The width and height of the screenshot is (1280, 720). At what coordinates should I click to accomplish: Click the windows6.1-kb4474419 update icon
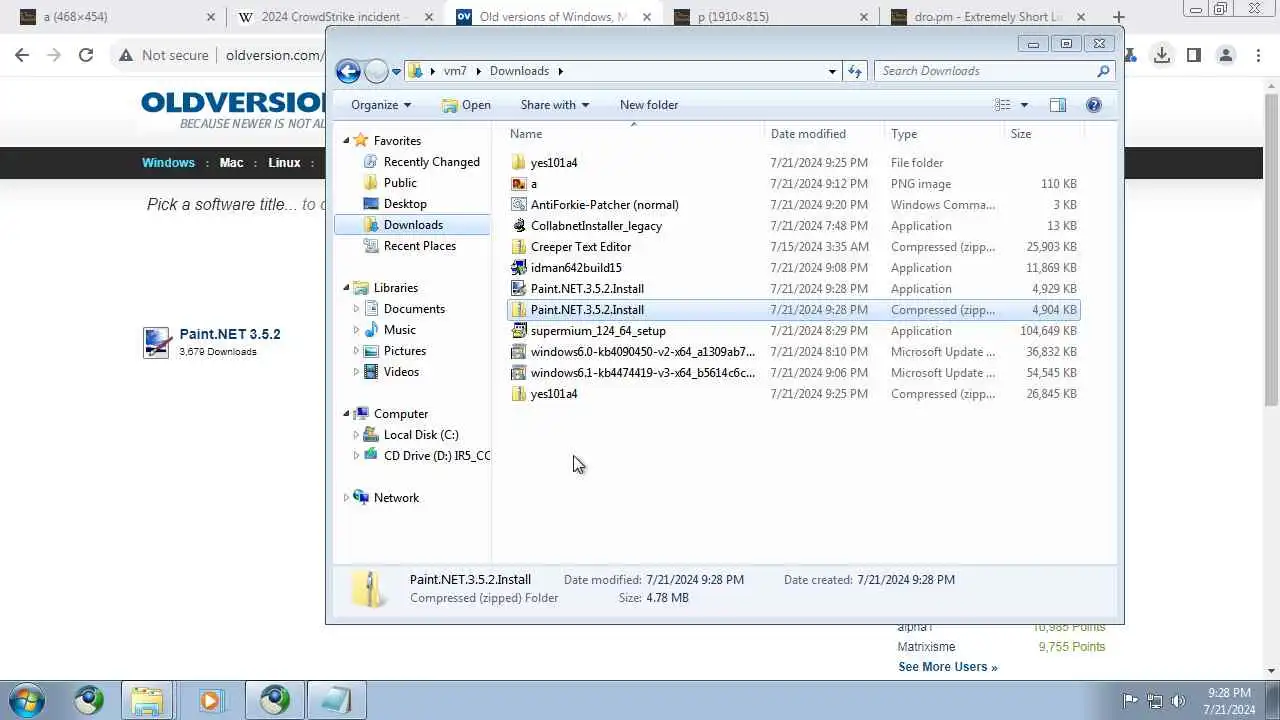[x=518, y=373]
